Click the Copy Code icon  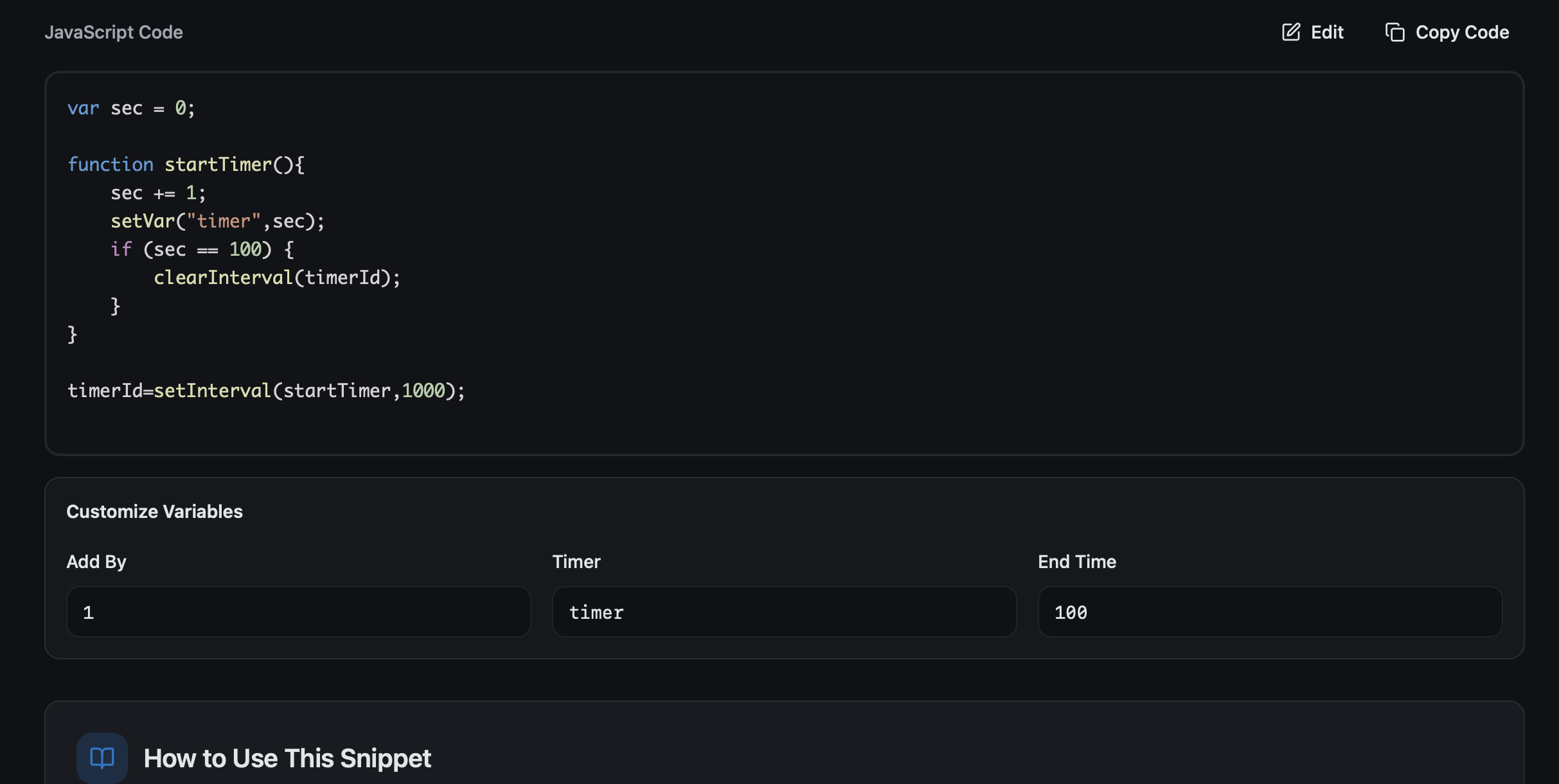(x=1394, y=31)
